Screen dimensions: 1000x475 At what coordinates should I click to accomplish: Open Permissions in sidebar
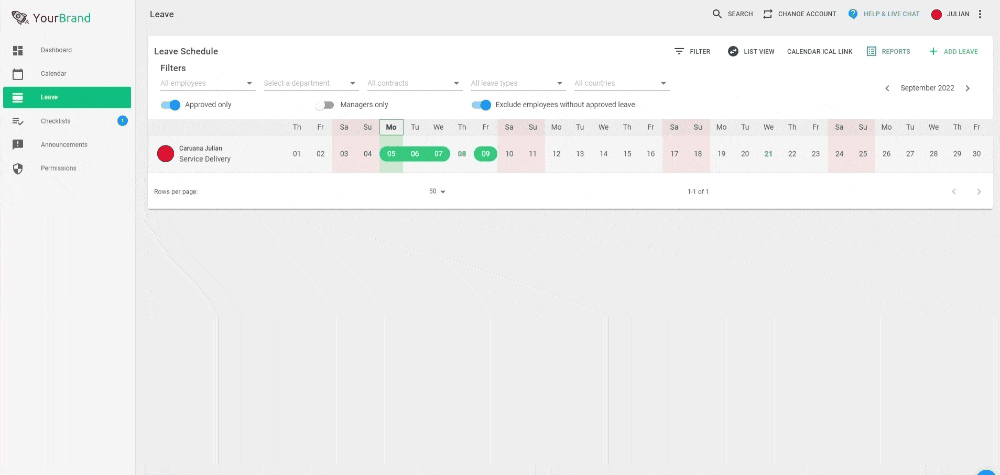(x=67, y=168)
